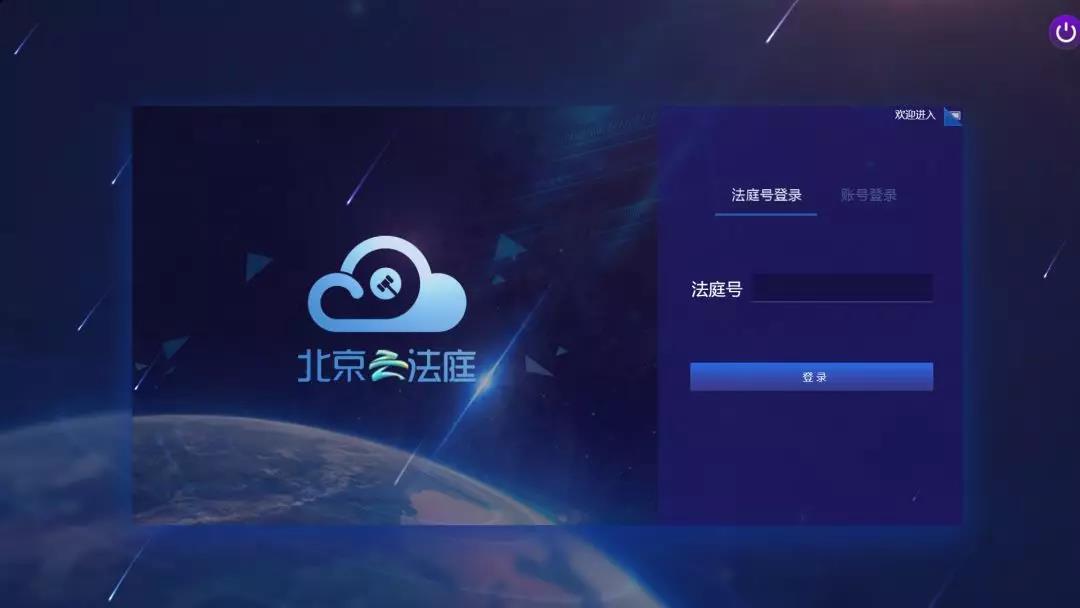Click the 欢迎进入 welcome text
Screen dimensions: 1080x608
915,115
